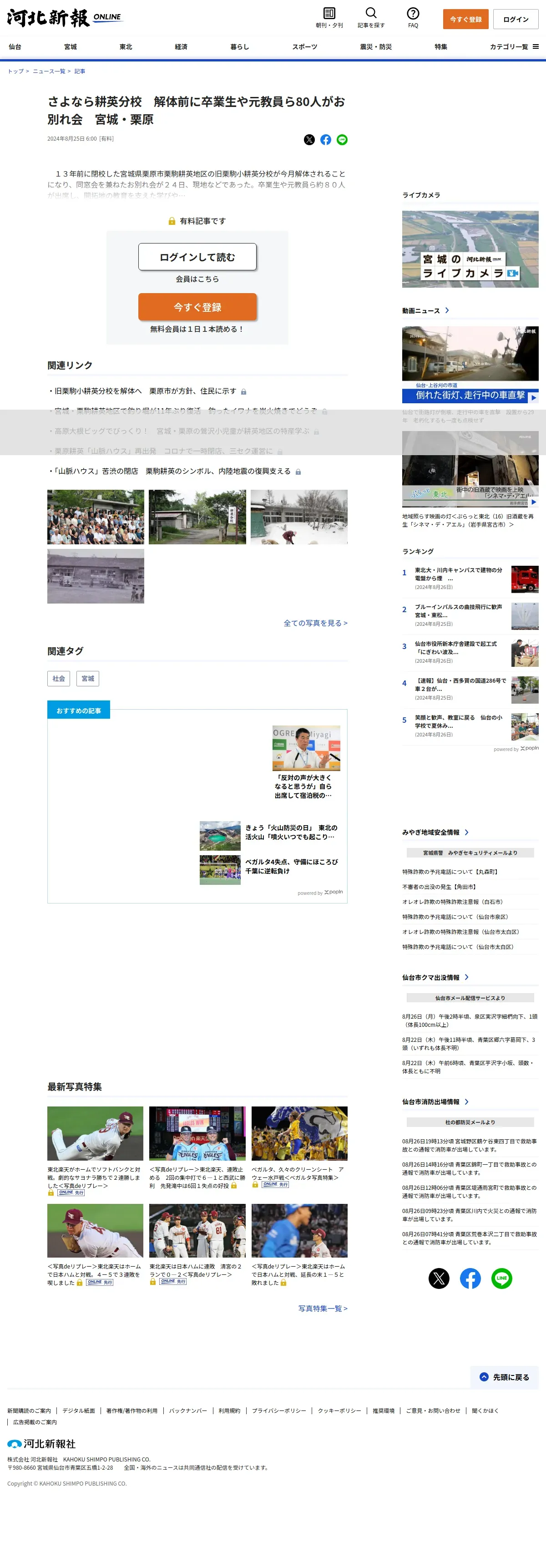
Task: Open 不審者の出没の発生【角田町】 notice
Action: 439,887
